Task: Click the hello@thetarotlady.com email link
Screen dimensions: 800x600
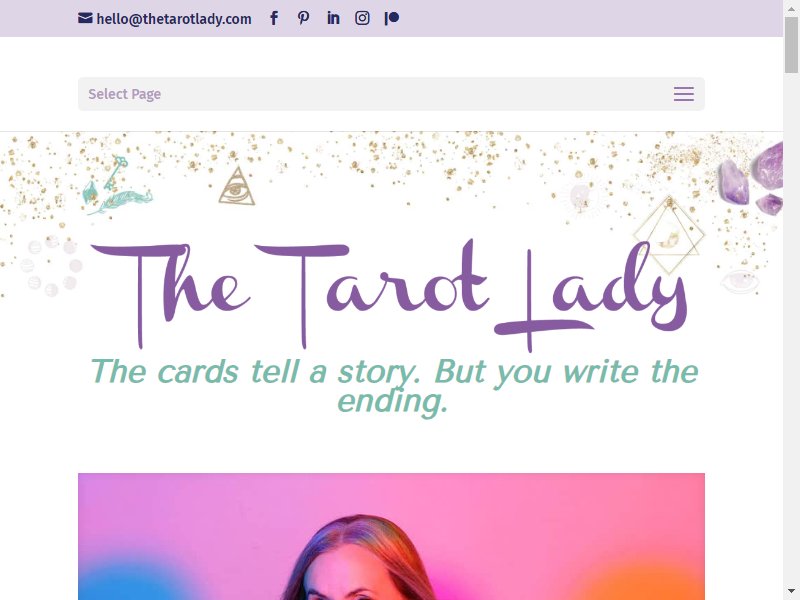Action: coord(174,19)
